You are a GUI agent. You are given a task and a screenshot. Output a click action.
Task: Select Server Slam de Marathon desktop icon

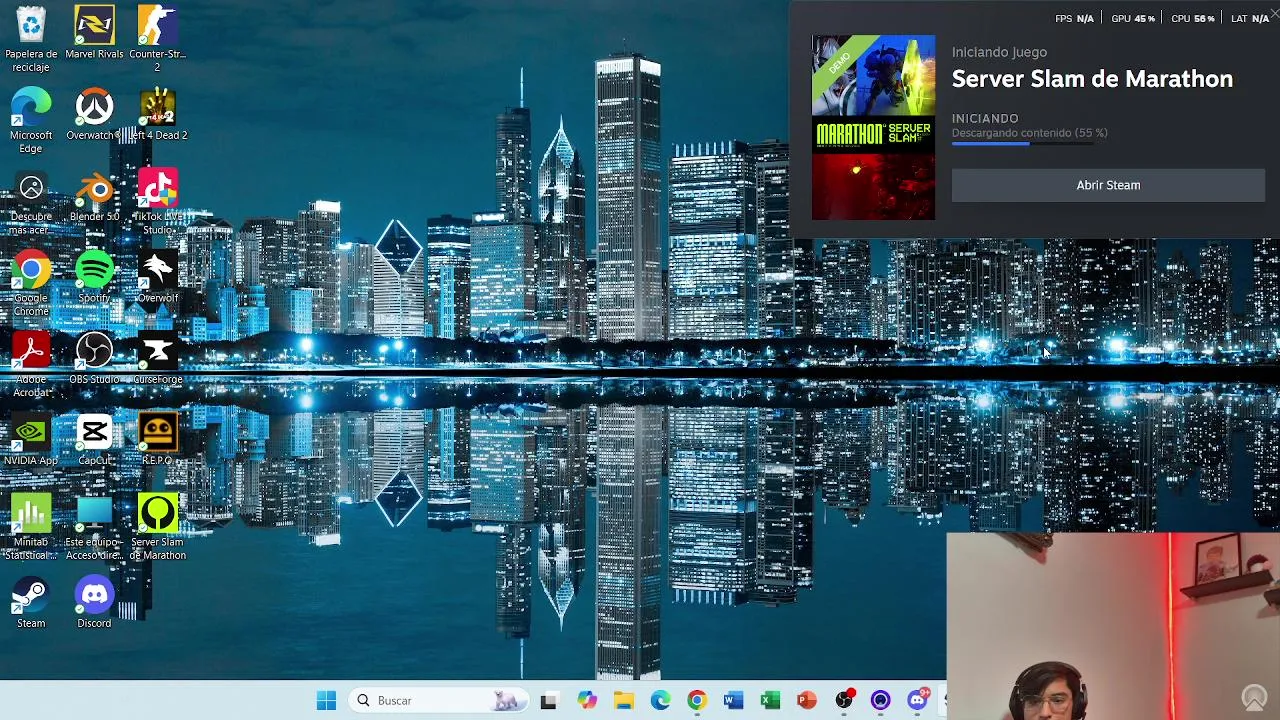157,527
